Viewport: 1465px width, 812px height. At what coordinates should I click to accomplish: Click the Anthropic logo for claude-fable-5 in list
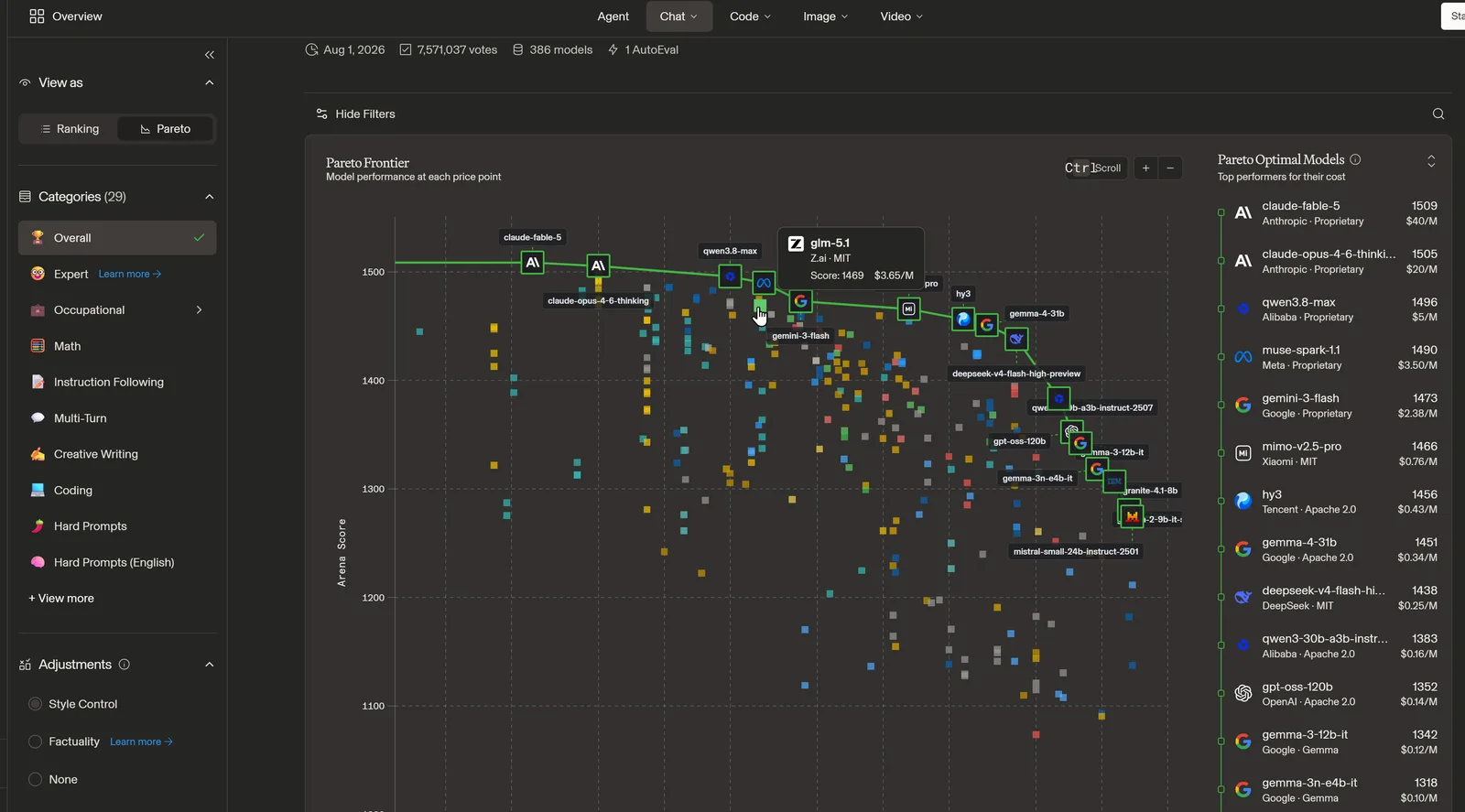(1243, 213)
